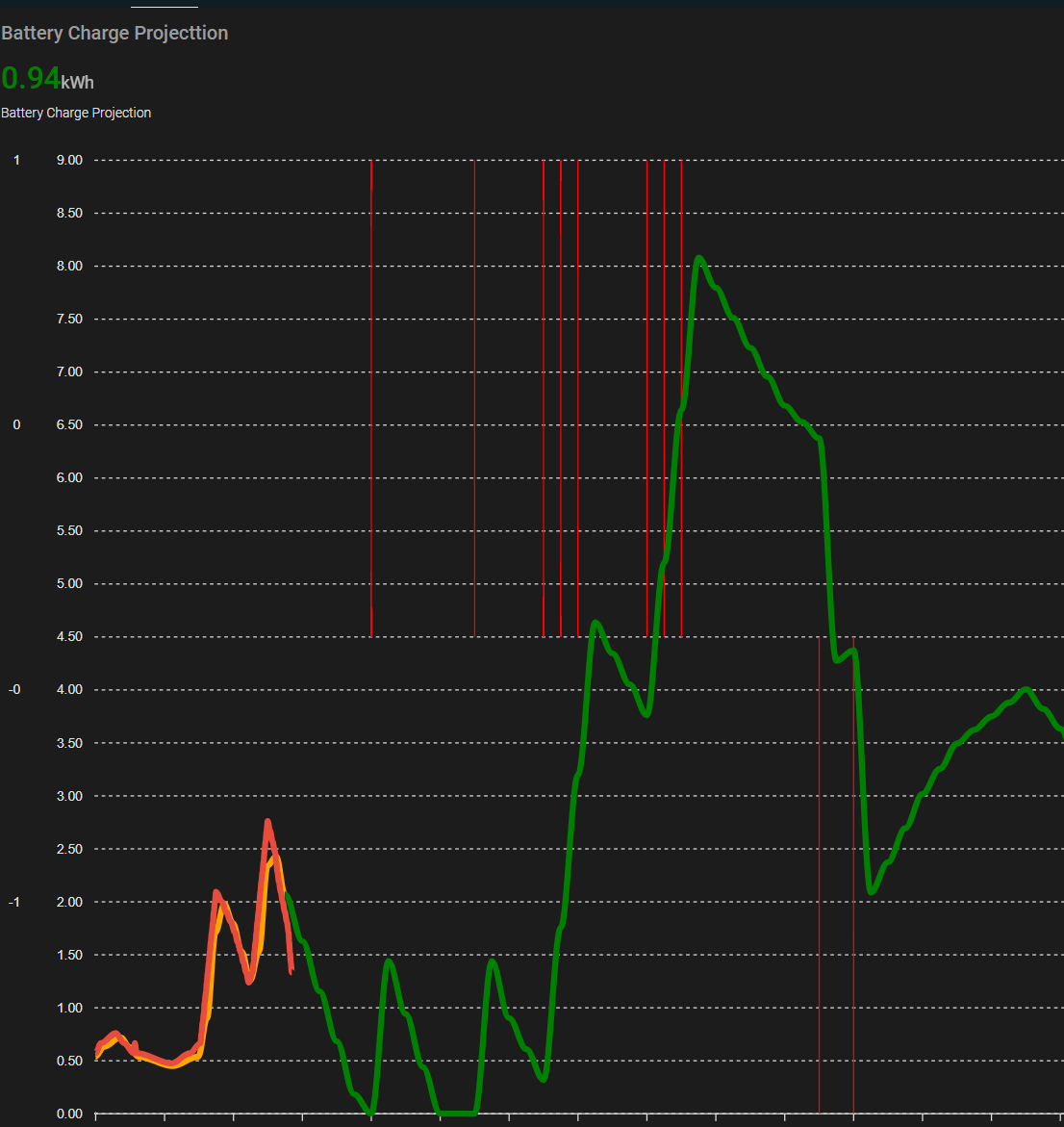This screenshot has height=1127, width=1064.
Task: Click the 9.00 y-axis label
Action: pos(69,160)
